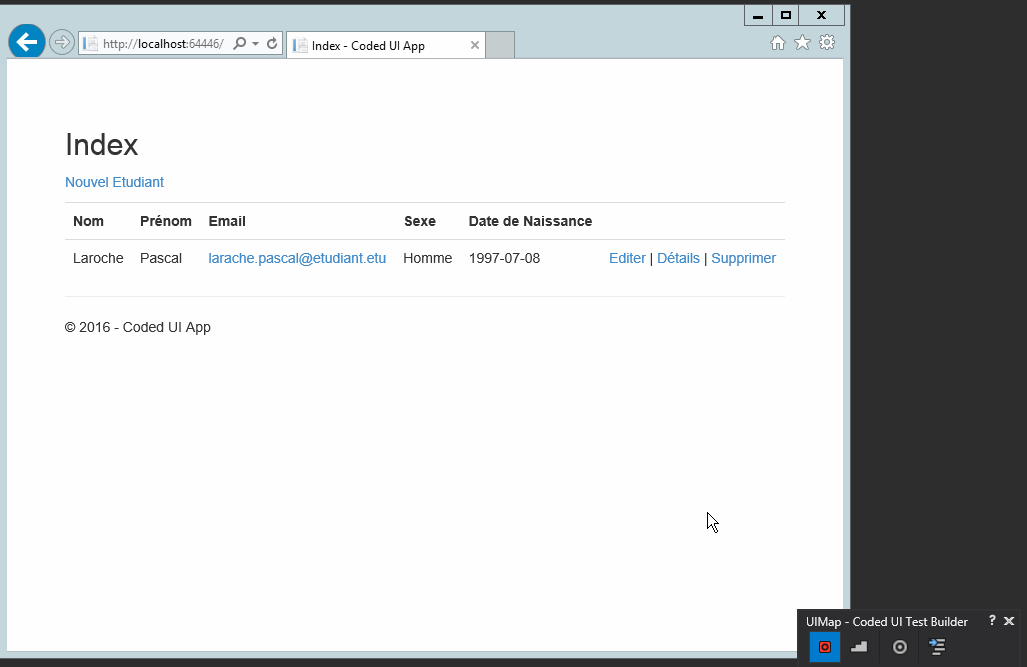The width and height of the screenshot is (1027, 667).
Task: Open the browser Home icon
Action: click(777, 43)
